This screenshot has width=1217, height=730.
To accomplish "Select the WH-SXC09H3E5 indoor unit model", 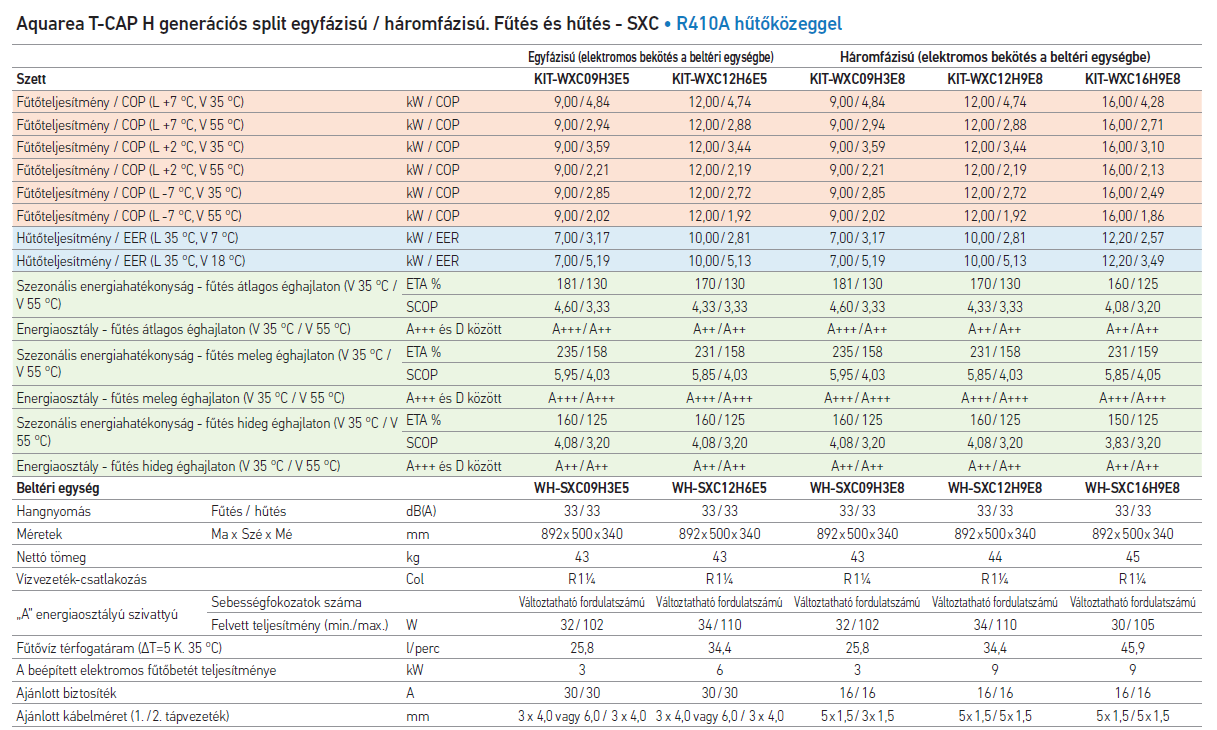I will [580, 488].
